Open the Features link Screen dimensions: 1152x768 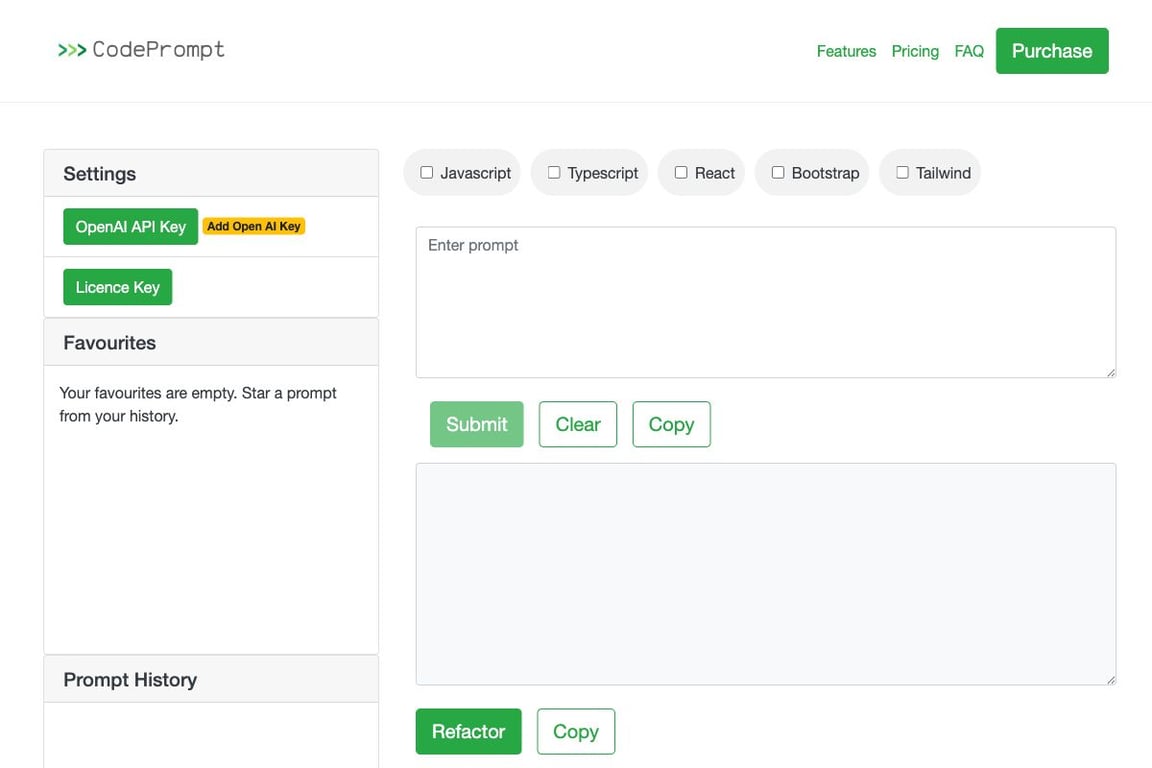846,51
